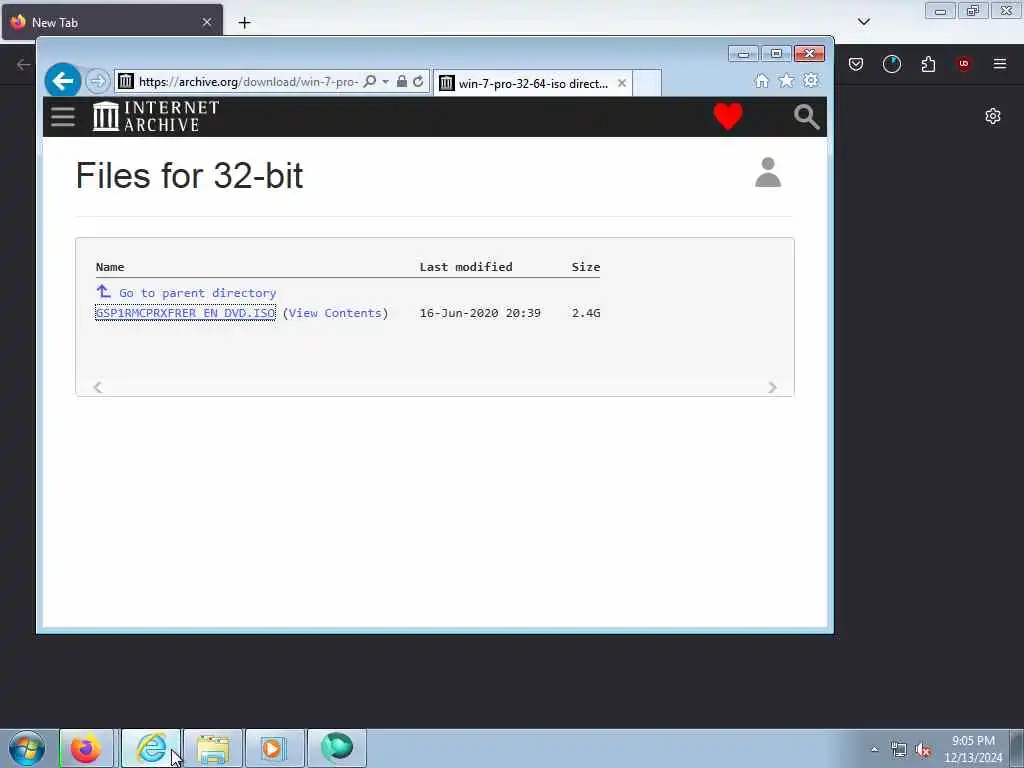
Task: Click the IE Home icon
Action: [761, 80]
